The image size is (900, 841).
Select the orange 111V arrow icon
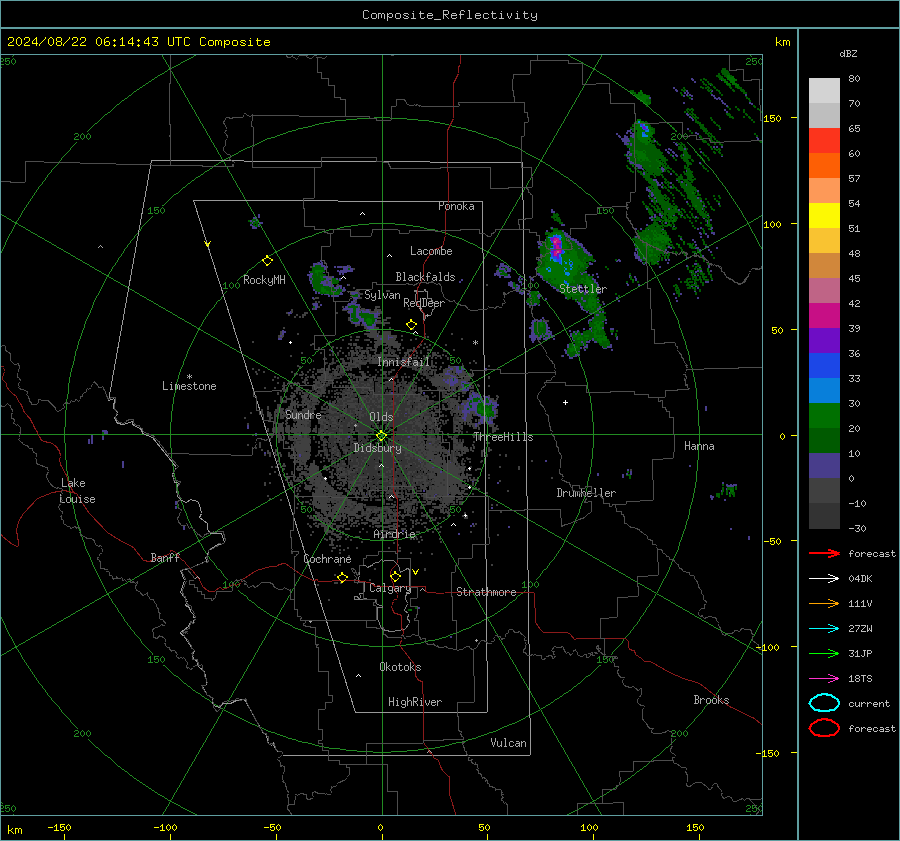pyautogui.click(x=824, y=603)
